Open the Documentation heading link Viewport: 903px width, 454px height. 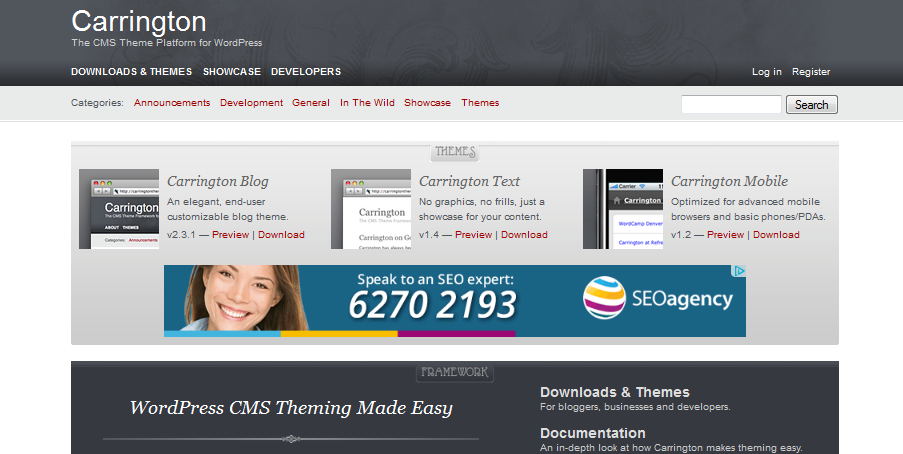(593, 433)
